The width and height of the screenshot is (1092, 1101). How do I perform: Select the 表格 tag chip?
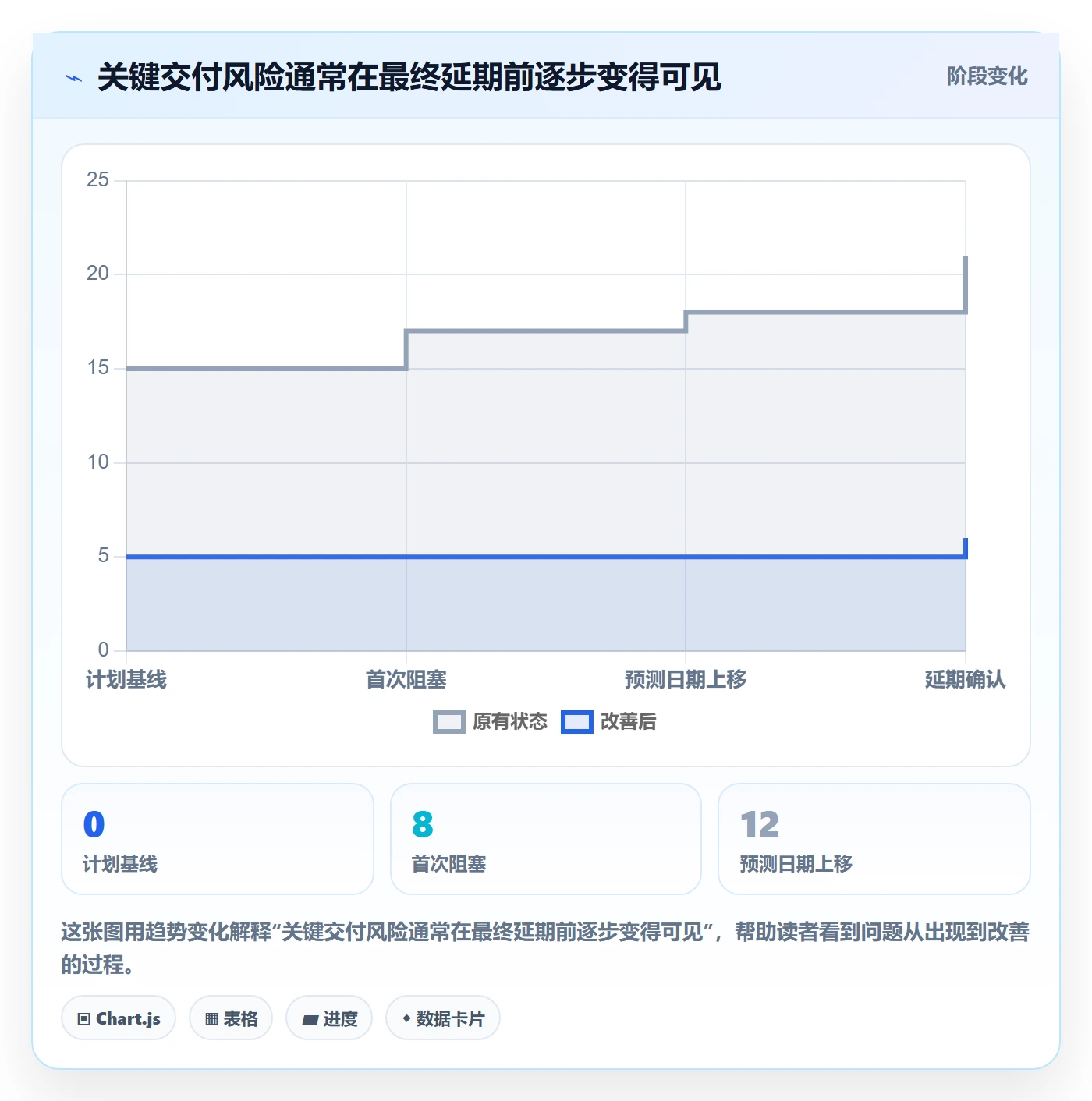click(231, 1018)
